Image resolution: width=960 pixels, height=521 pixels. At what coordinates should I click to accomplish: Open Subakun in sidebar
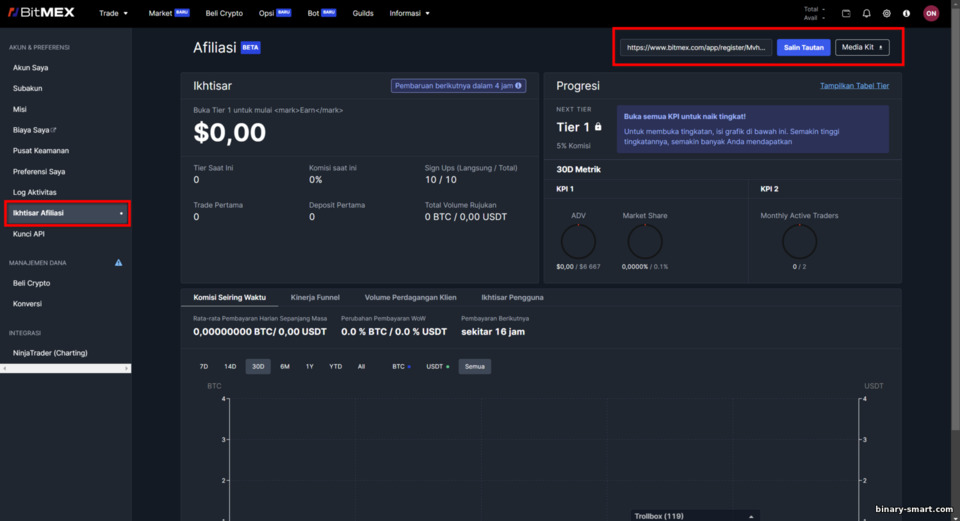[28, 89]
